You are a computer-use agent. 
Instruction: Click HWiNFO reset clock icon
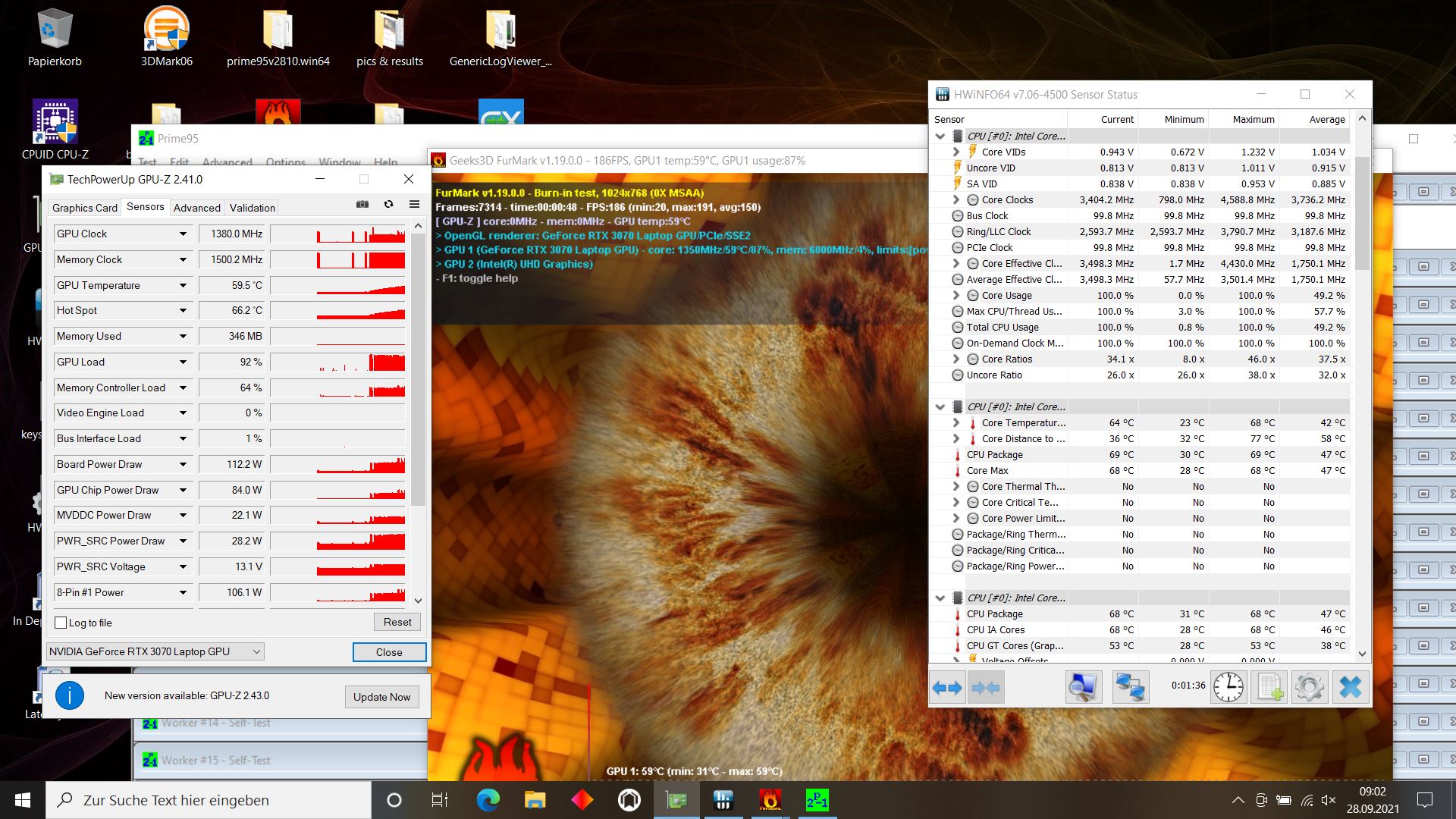click(x=1228, y=688)
